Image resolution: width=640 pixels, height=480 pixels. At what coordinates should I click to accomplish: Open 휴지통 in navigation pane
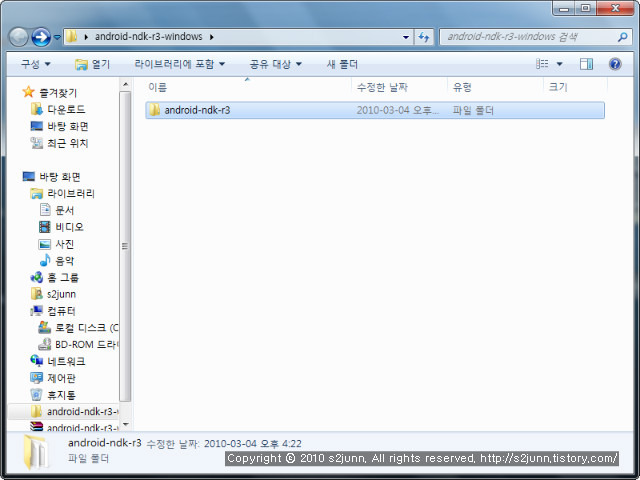[x=61, y=395]
